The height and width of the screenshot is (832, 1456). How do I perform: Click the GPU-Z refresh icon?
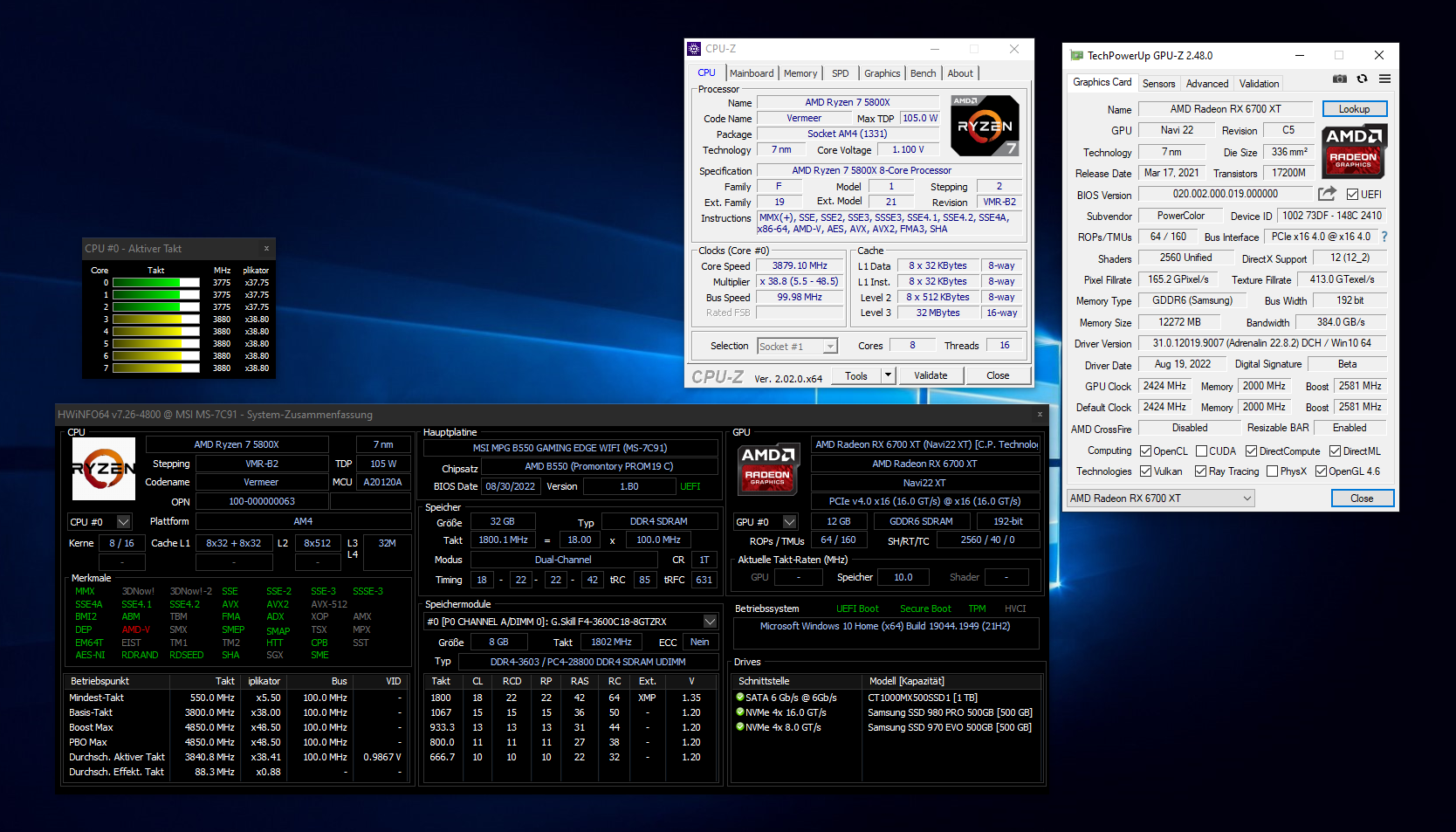[x=1362, y=79]
